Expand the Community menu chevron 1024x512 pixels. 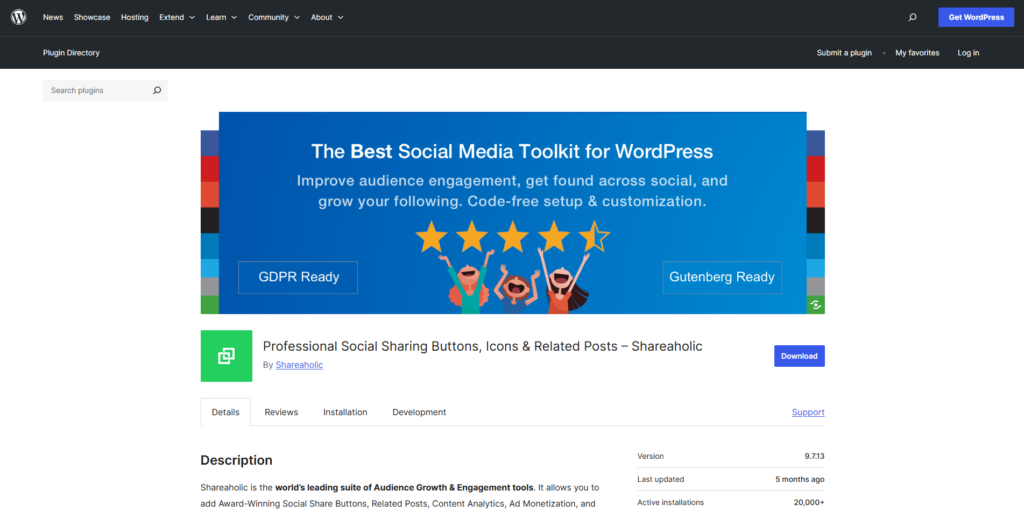pos(297,18)
